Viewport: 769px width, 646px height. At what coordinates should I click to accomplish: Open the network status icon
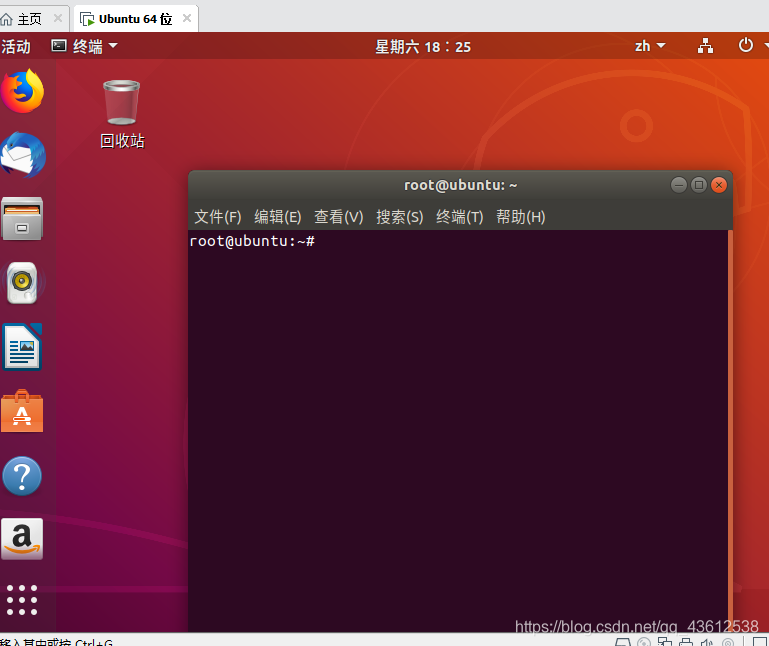click(705, 46)
